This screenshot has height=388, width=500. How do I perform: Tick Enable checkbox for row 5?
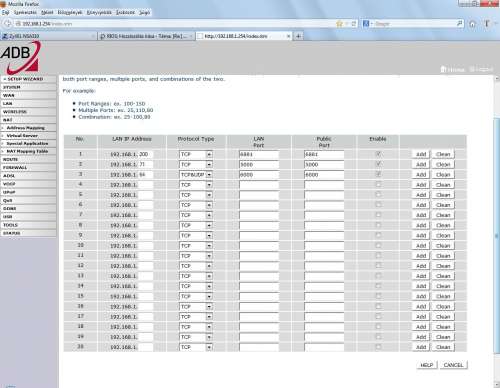(x=378, y=194)
